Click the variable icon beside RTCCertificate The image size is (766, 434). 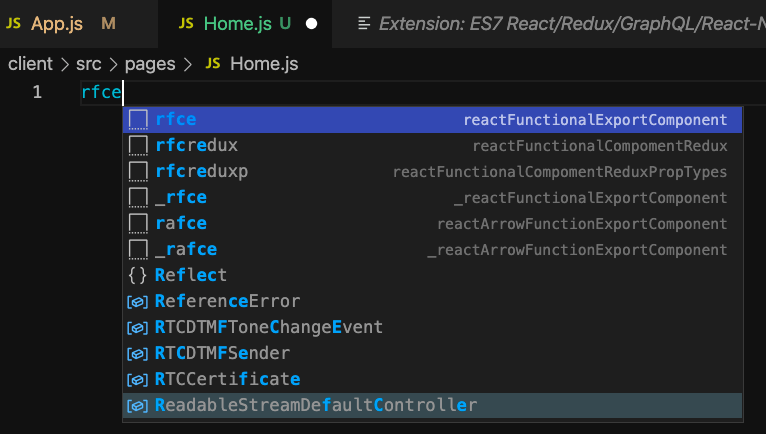pos(138,379)
